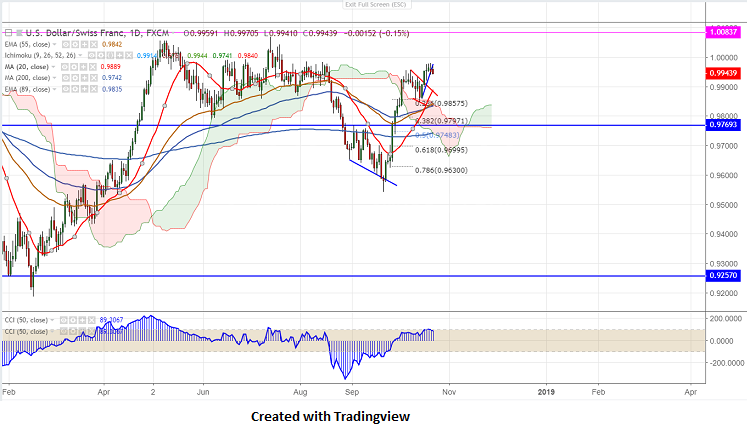747x429 pixels.
Task: View Ichimoku source code braces icon
Action: coord(110,55)
